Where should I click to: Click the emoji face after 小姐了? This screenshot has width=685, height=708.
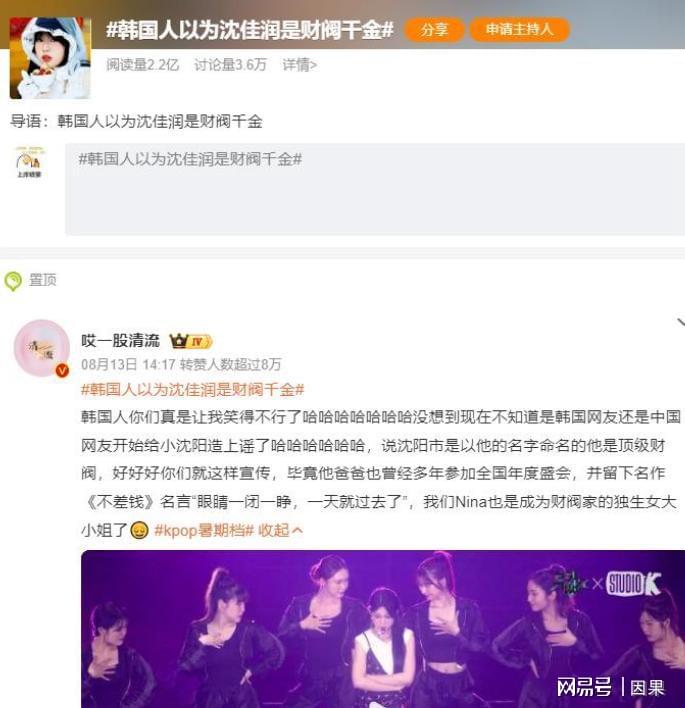point(140,530)
